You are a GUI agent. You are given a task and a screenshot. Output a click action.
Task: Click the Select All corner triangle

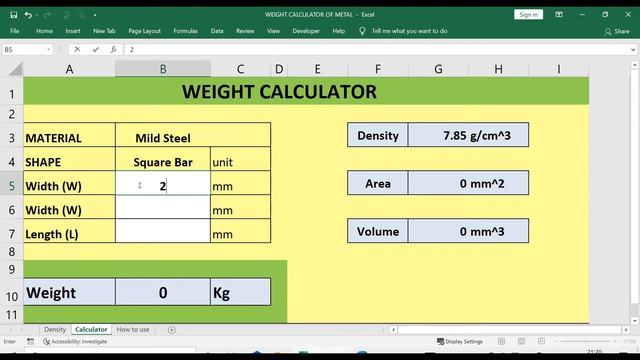pyautogui.click(x=16, y=69)
